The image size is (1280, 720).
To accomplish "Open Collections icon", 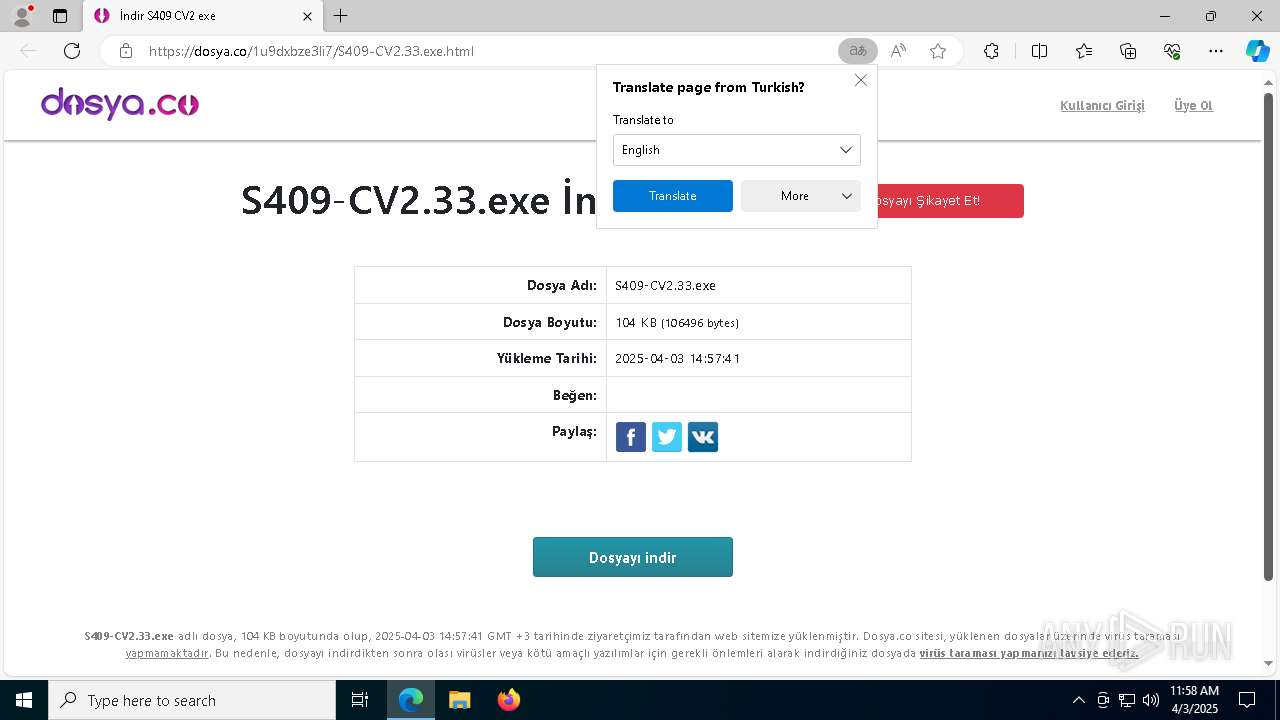I will pos(1128,51).
